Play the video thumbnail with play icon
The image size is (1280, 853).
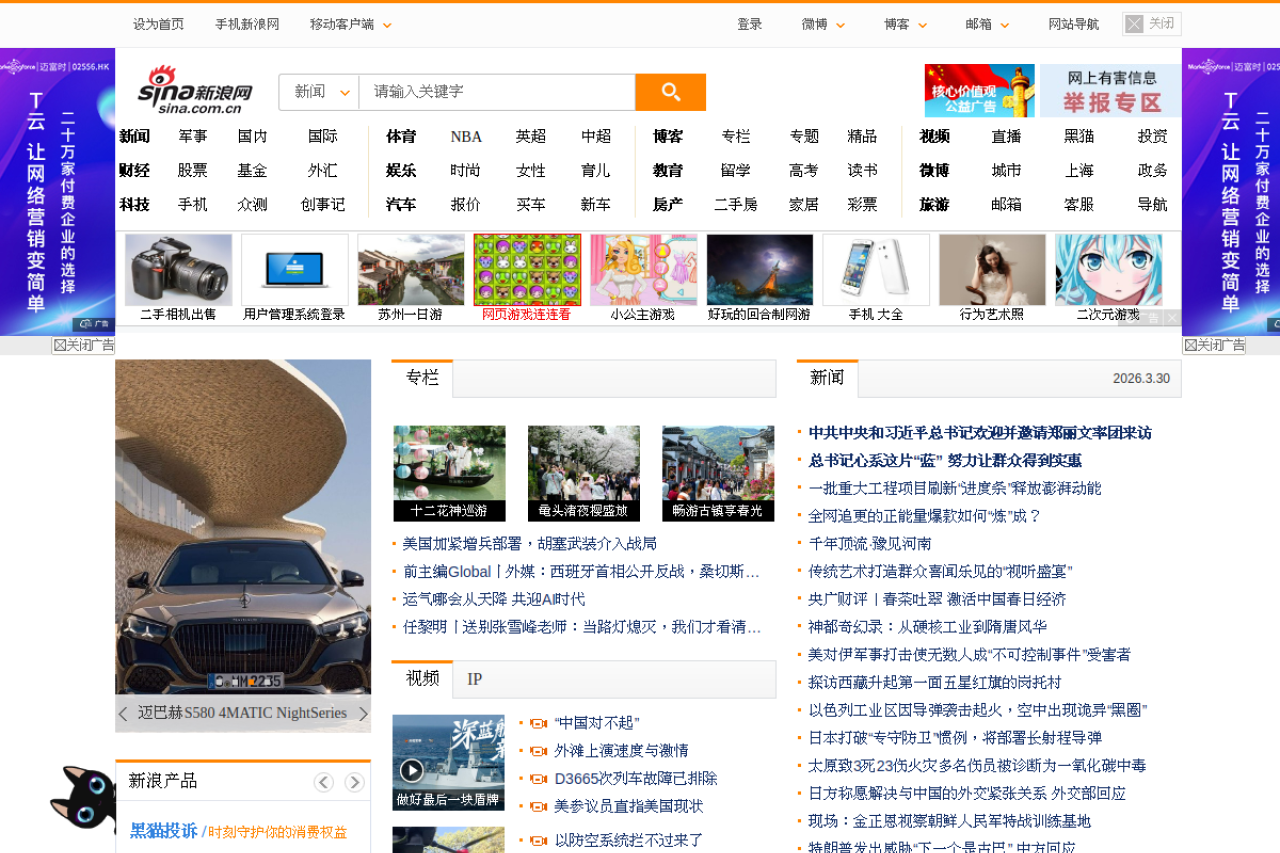pos(411,770)
